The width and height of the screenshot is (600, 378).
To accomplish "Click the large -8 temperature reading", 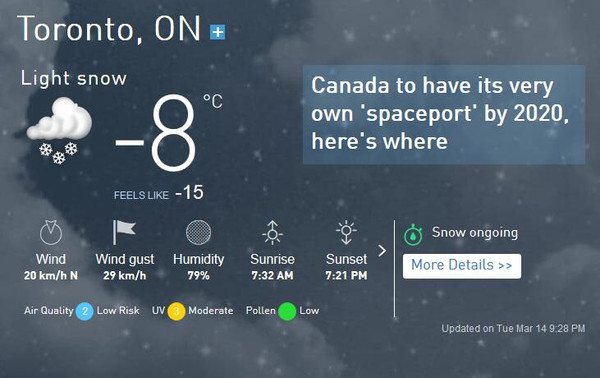I will coord(156,133).
